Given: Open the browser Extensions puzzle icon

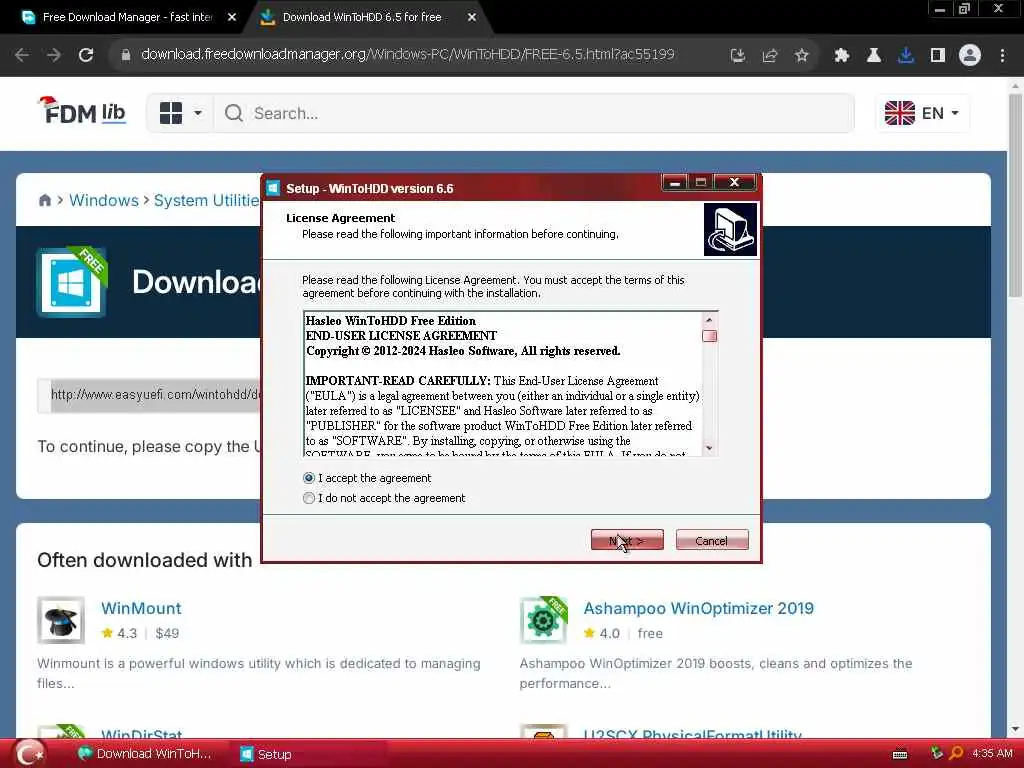Looking at the screenshot, I should (842, 56).
